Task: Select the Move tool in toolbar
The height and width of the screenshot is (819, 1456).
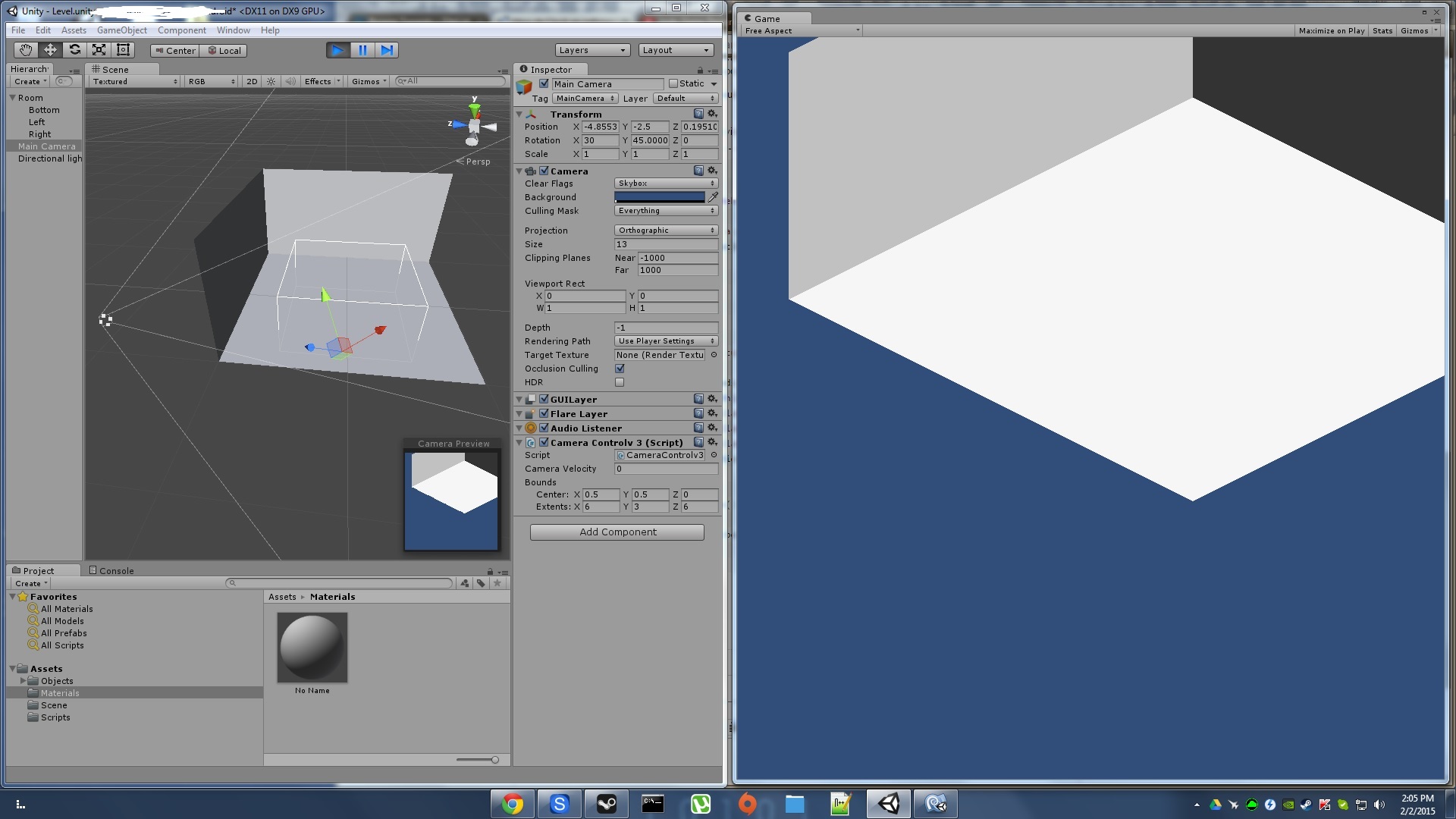Action: point(50,50)
